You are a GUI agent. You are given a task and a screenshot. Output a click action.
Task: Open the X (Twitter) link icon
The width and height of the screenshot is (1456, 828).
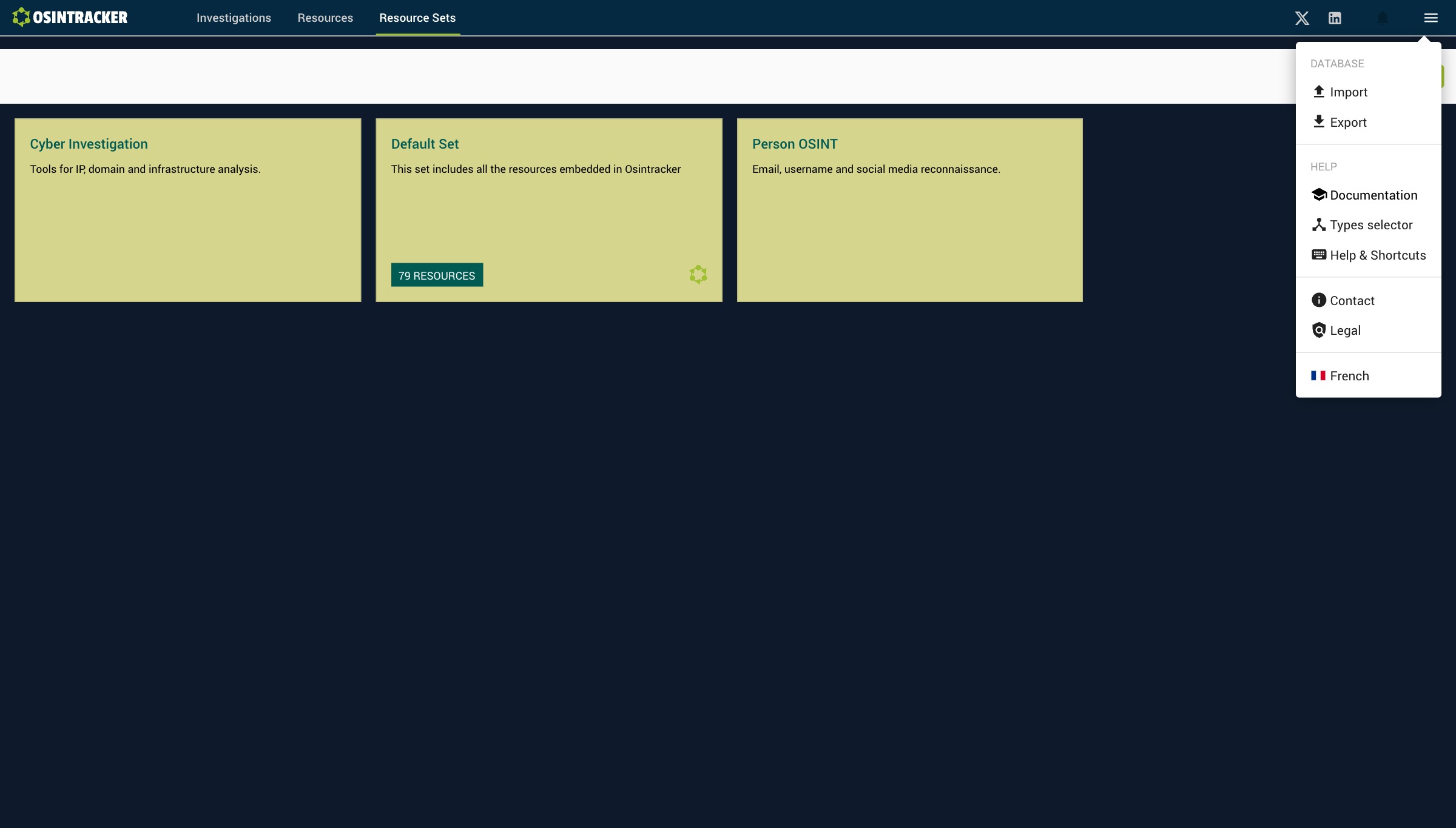[x=1302, y=18]
